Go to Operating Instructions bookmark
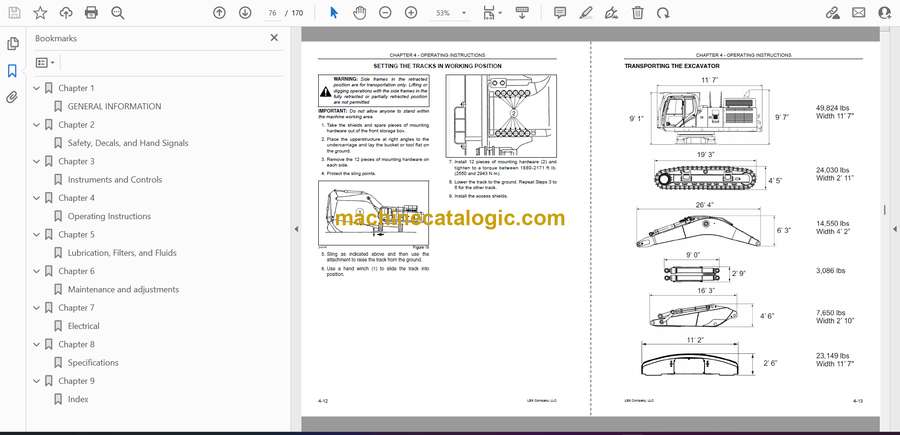900x435 pixels. [109, 216]
